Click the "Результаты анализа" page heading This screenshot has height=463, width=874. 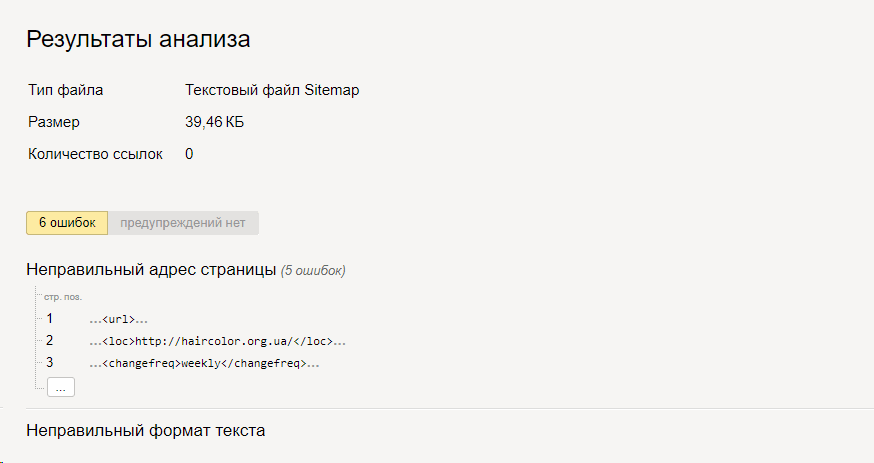tap(138, 40)
